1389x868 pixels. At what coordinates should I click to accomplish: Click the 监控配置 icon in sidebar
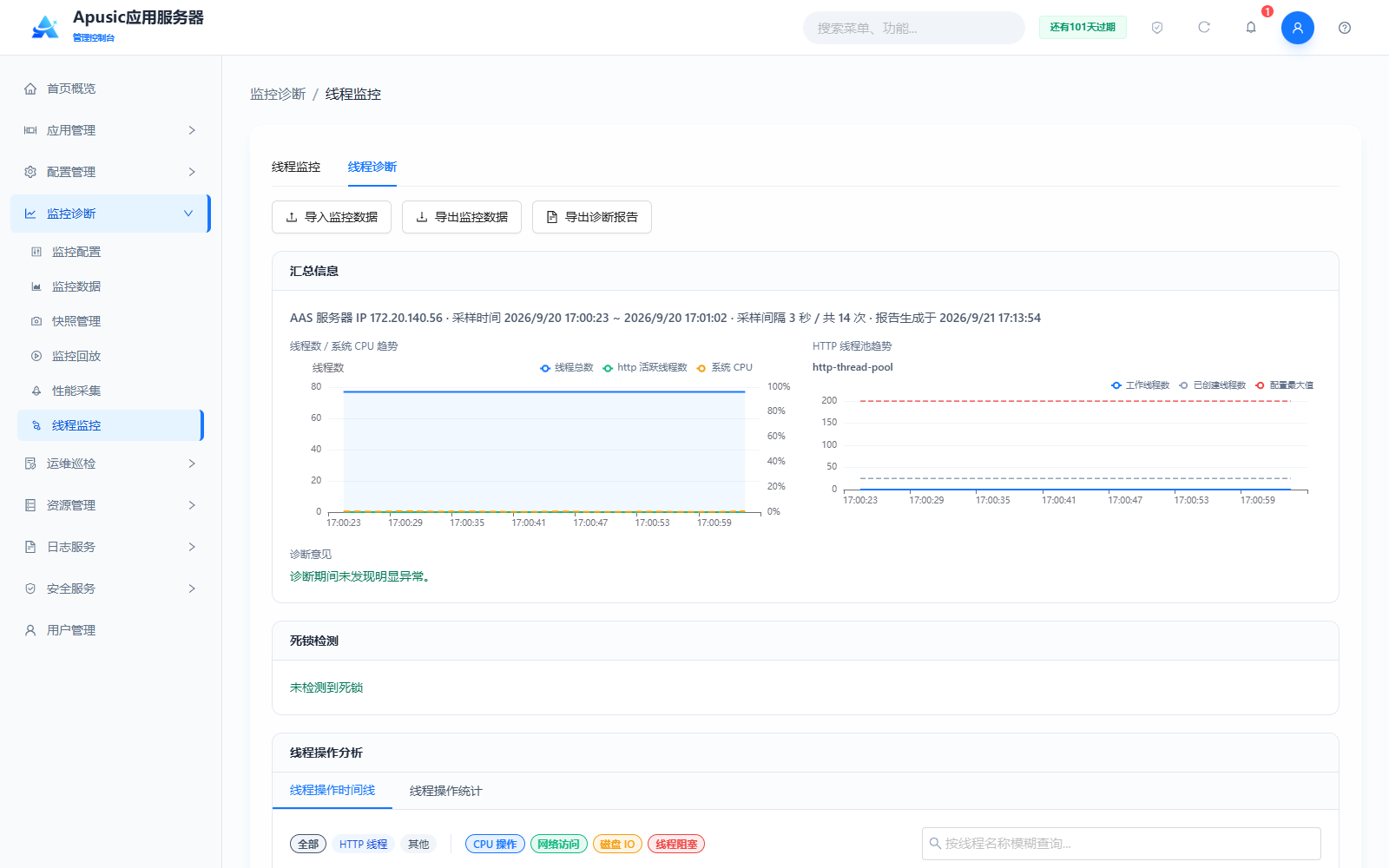point(36,252)
